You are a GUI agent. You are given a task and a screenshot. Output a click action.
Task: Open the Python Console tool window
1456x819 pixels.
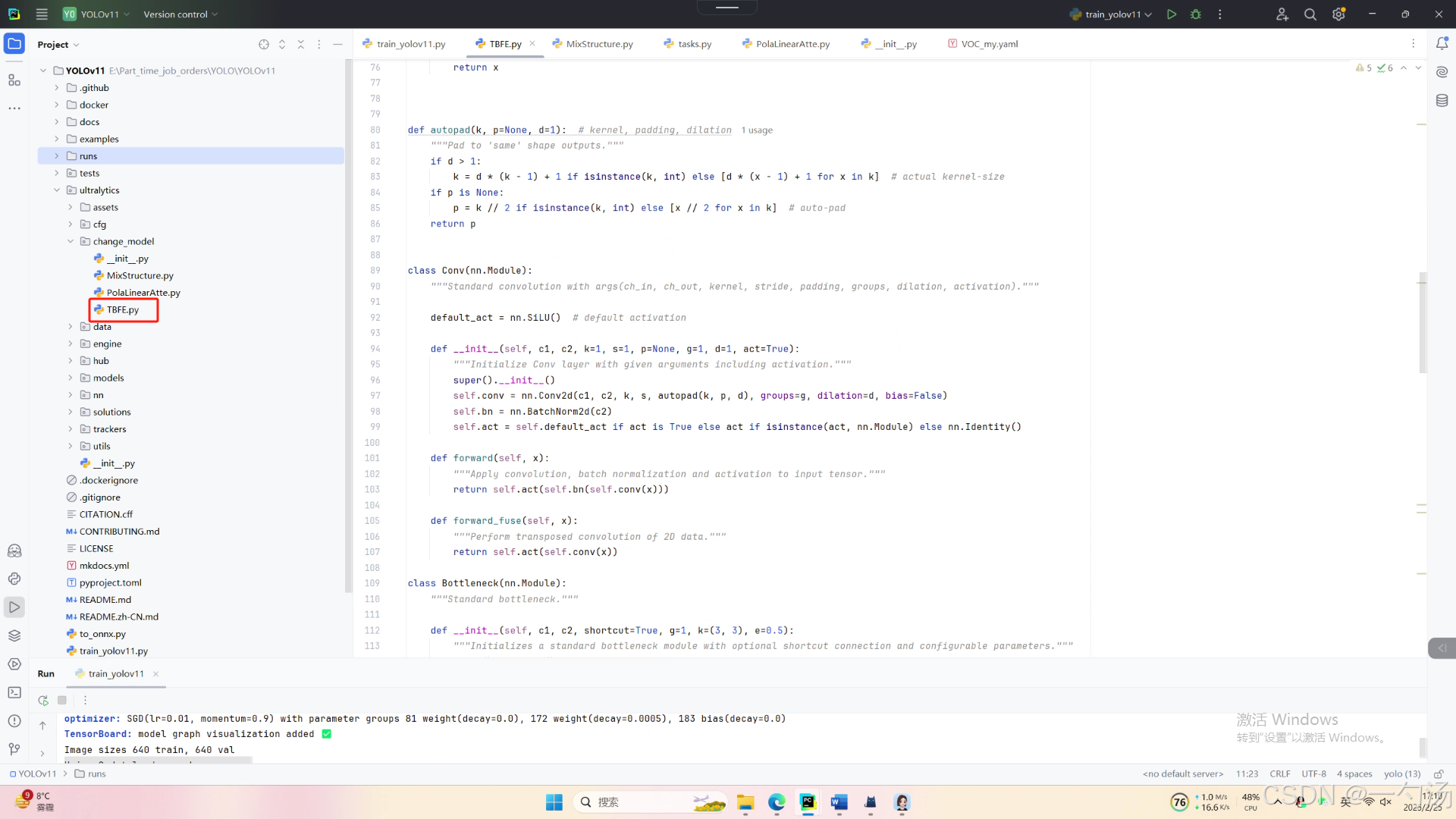click(x=14, y=579)
